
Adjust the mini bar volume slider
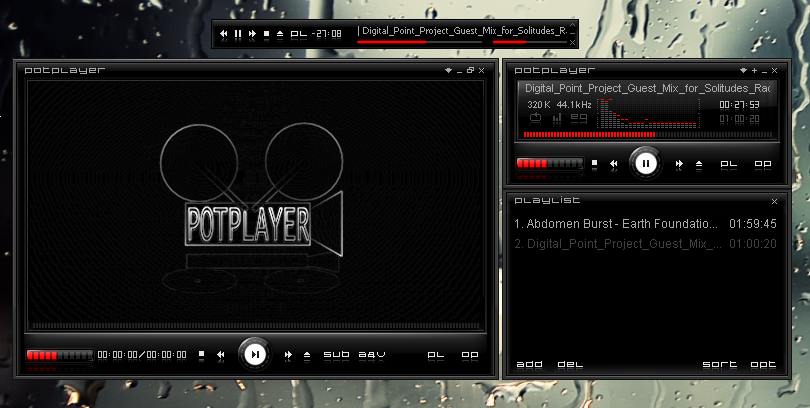(x=529, y=42)
